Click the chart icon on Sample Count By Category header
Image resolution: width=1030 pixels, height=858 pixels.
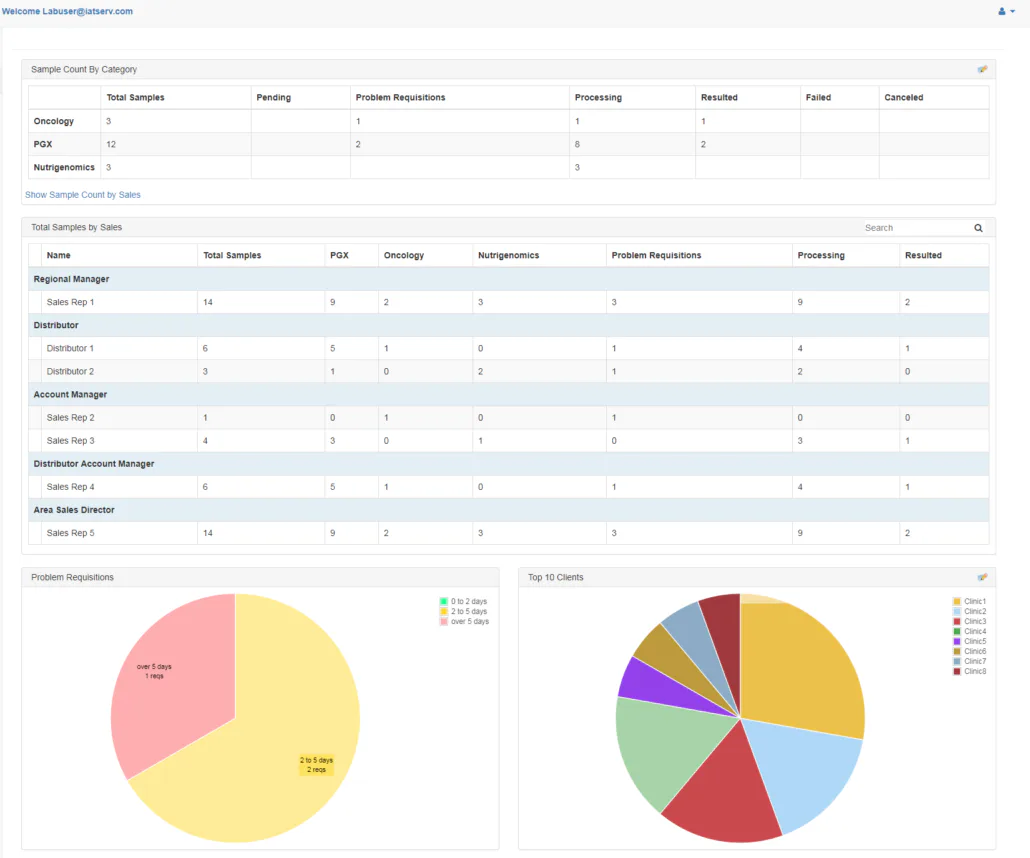tap(981, 68)
